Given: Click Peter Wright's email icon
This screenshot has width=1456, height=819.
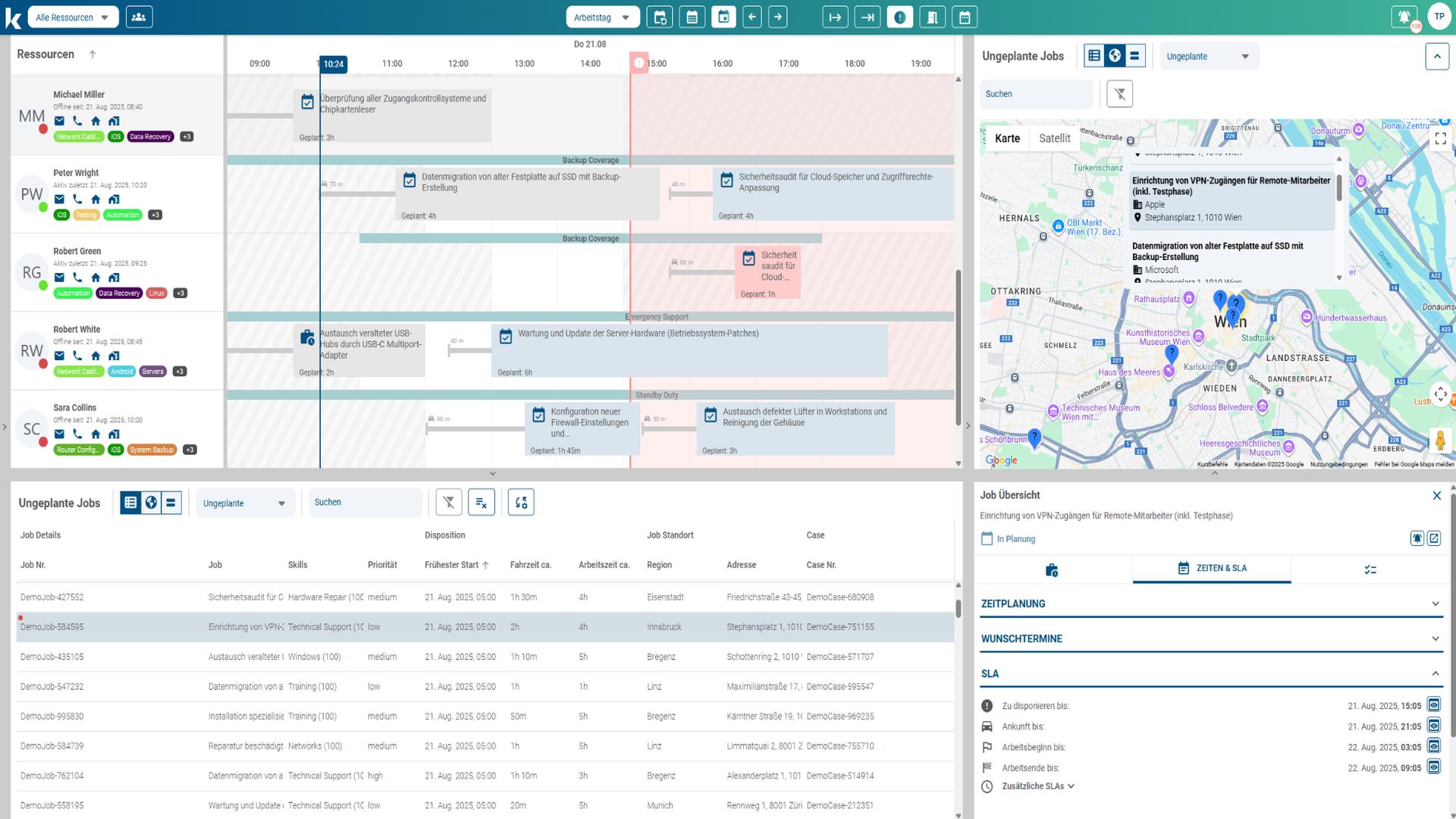Looking at the screenshot, I should (x=59, y=199).
